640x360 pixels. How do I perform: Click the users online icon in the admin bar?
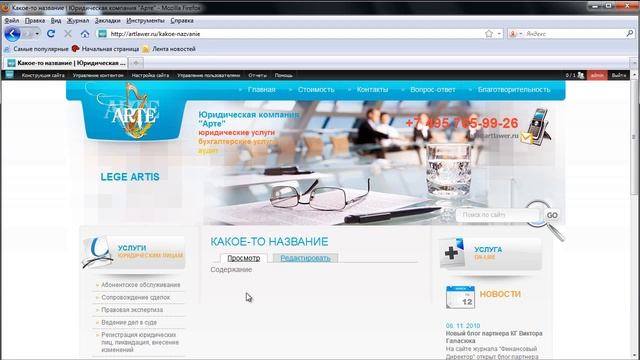point(581,75)
